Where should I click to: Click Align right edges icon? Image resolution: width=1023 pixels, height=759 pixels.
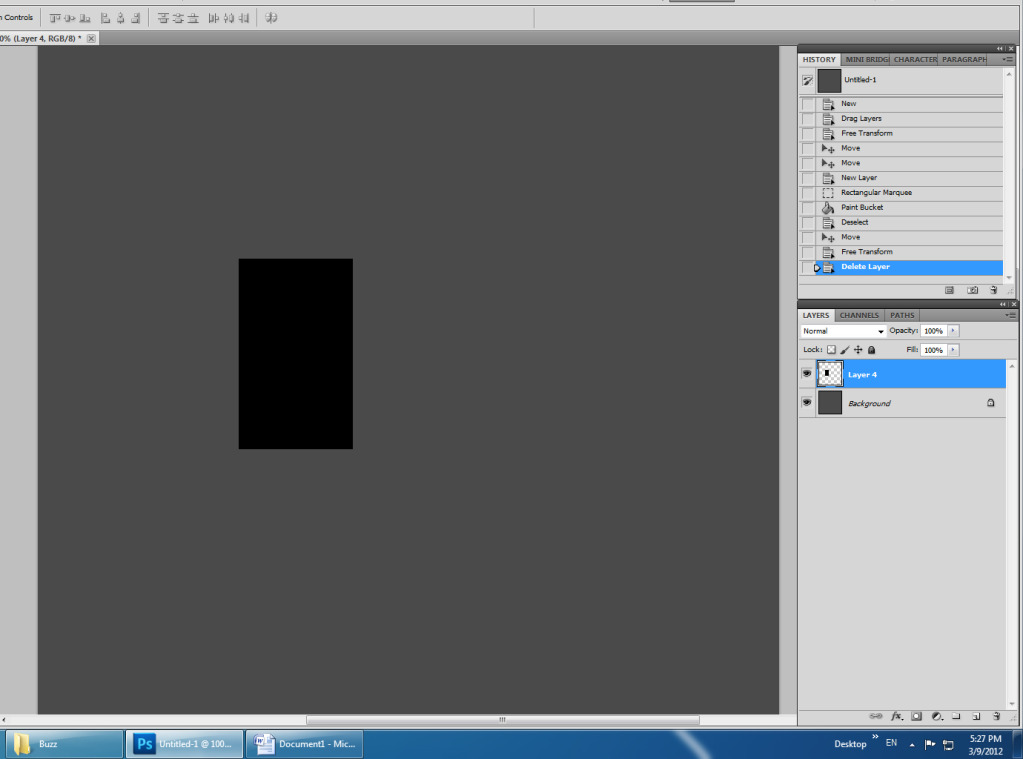click(x=136, y=18)
